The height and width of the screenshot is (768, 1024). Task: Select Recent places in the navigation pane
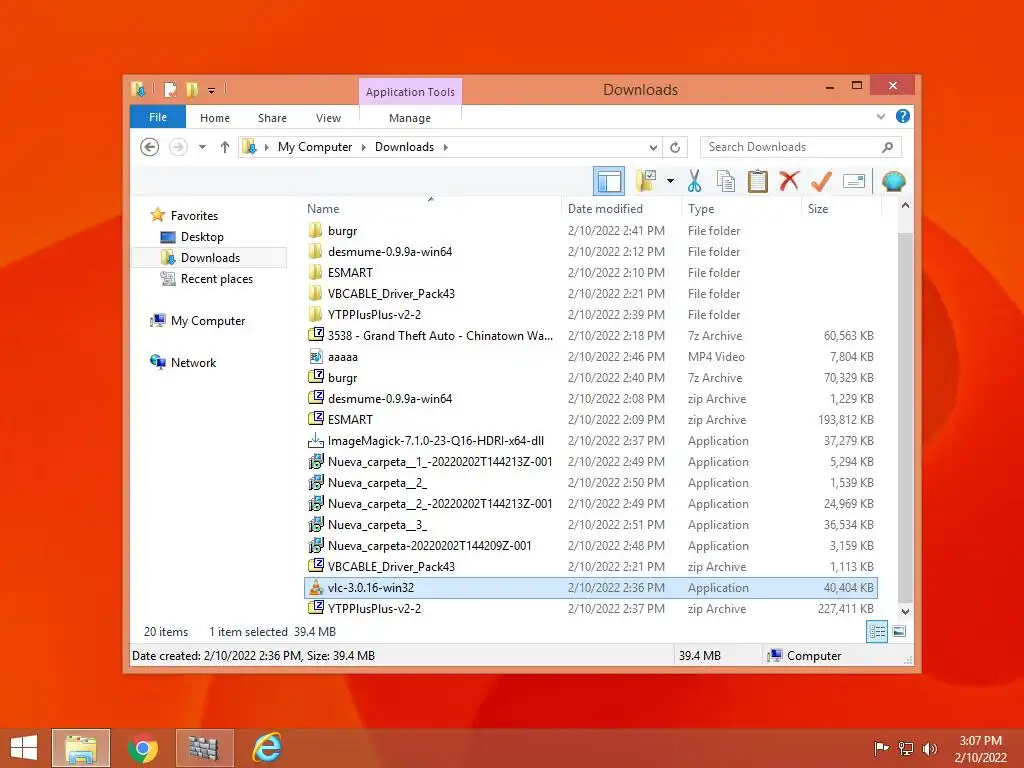[216, 279]
